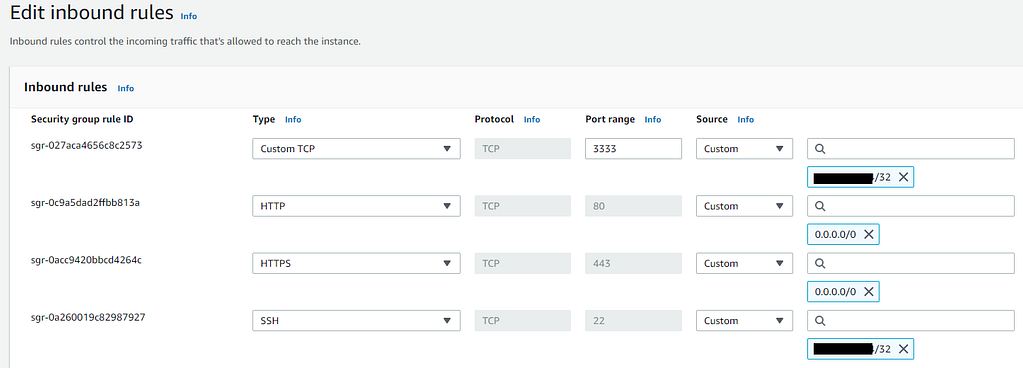Remove the /32 source from SSH rule
1023x368 pixels.
pos(903,349)
